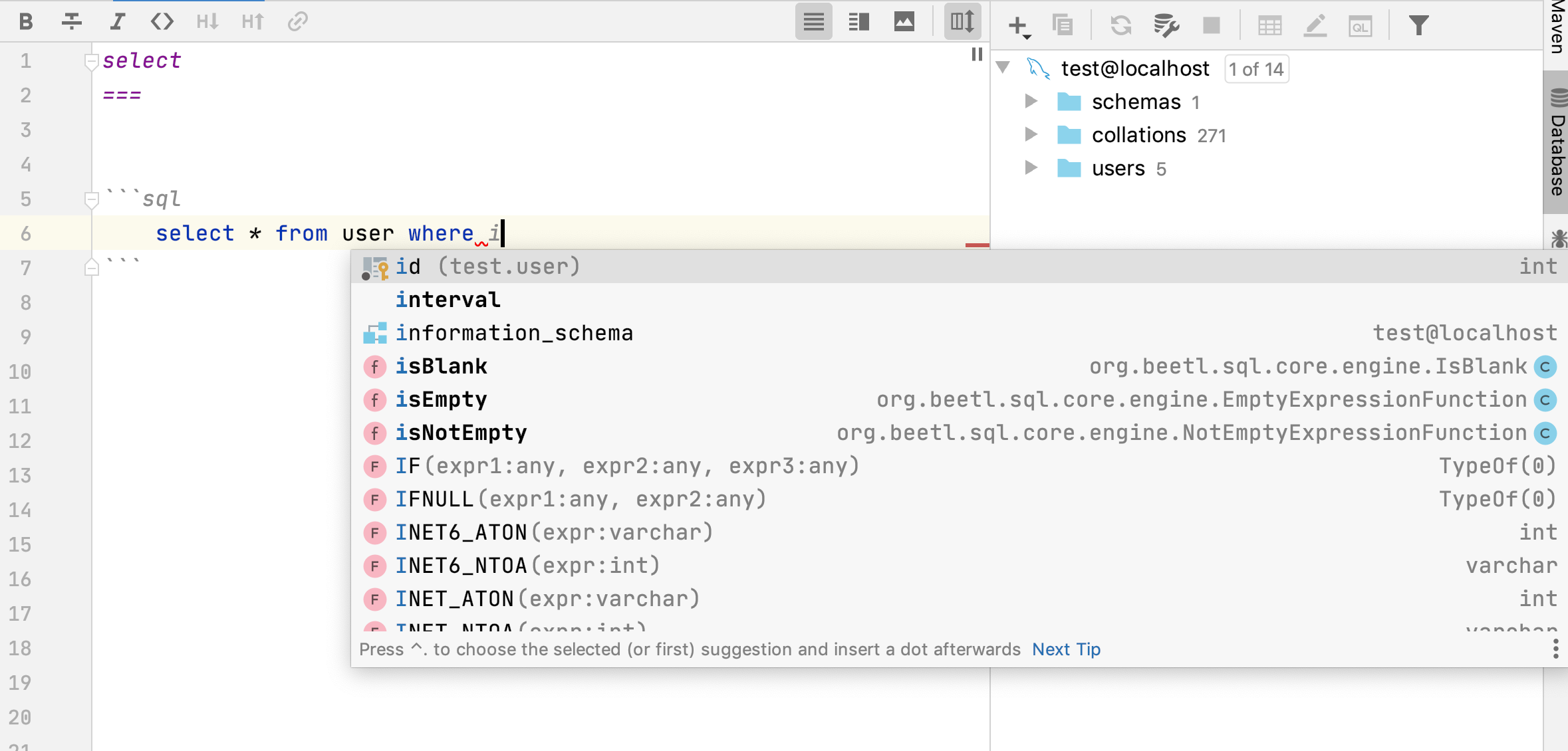Apply strikethrough formatting
Screen dimensions: 1568x751
72,22
